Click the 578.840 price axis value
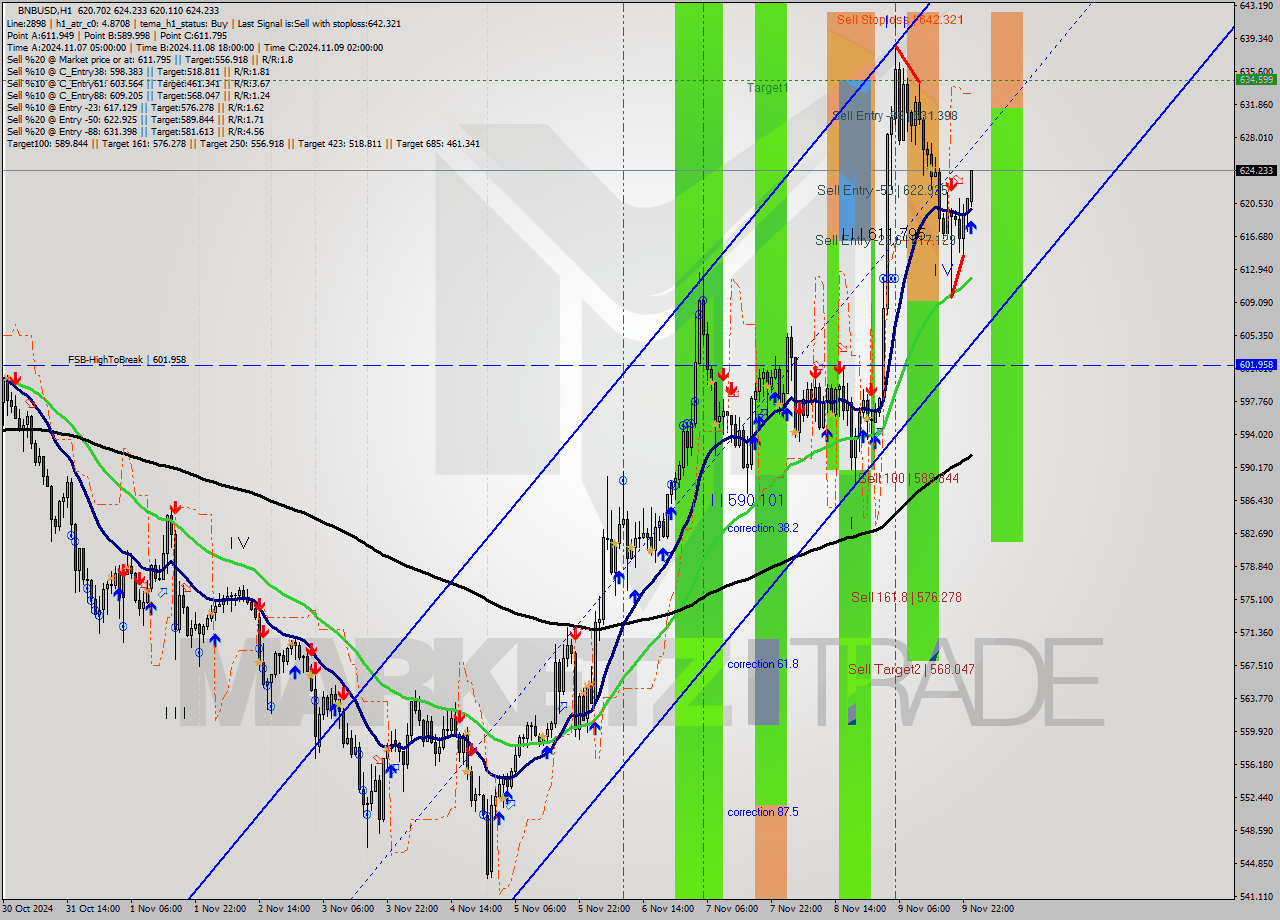This screenshot has width=1280, height=920. (1255, 566)
